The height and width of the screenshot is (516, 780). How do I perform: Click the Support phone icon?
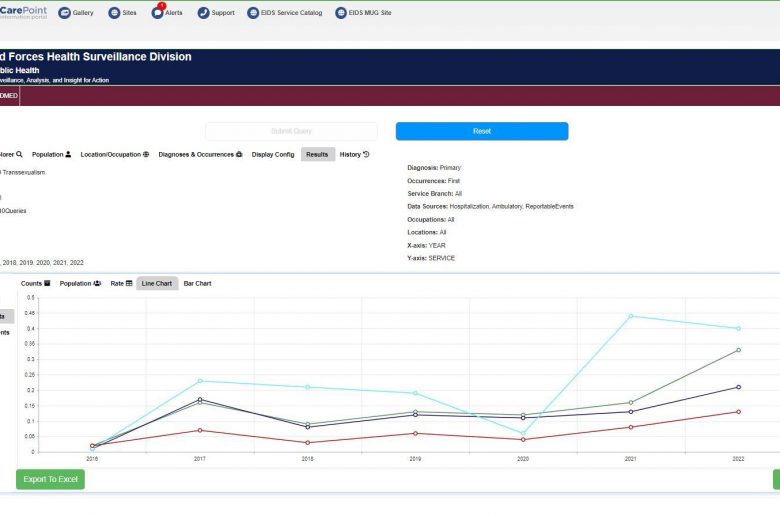pos(204,13)
